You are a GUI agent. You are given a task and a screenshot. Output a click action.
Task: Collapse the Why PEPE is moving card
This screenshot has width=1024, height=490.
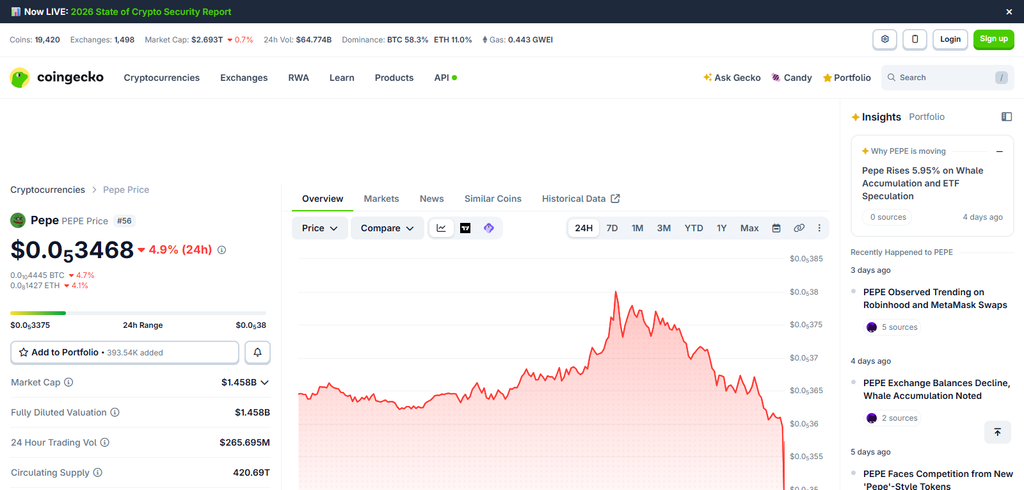pyautogui.click(x=999, y=152)
